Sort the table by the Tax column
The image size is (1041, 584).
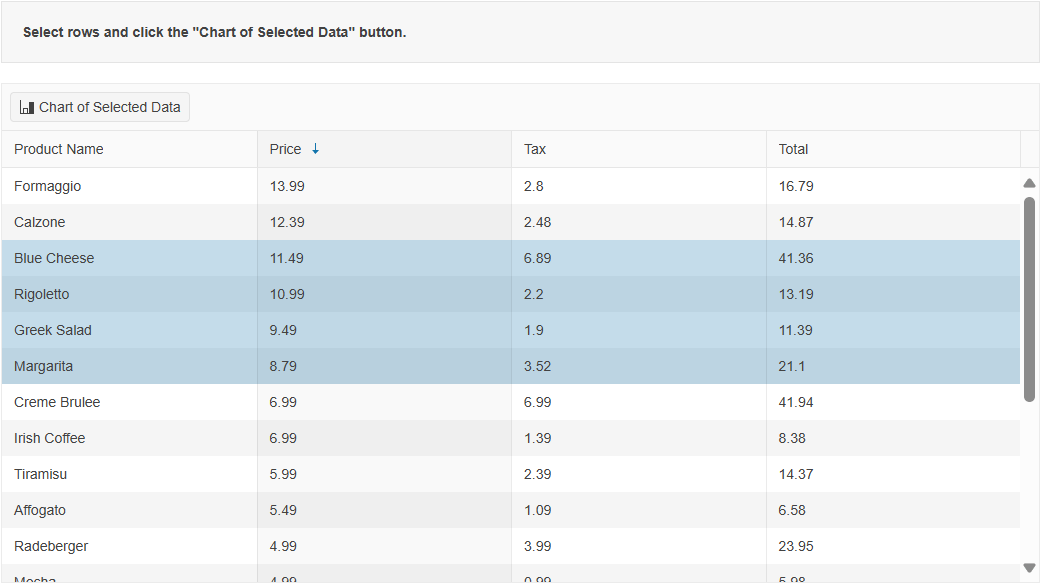pos(534,148)
